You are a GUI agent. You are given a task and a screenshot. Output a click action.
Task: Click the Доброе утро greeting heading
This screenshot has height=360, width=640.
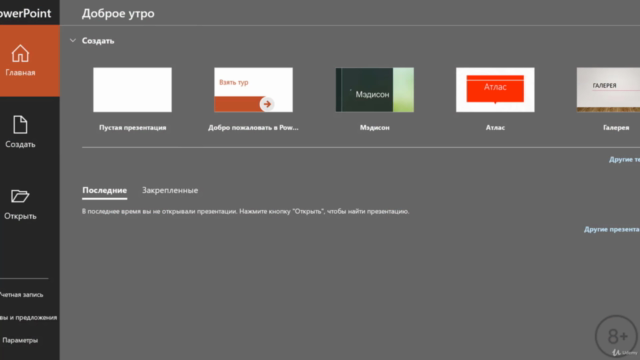[x=118, y=13]
